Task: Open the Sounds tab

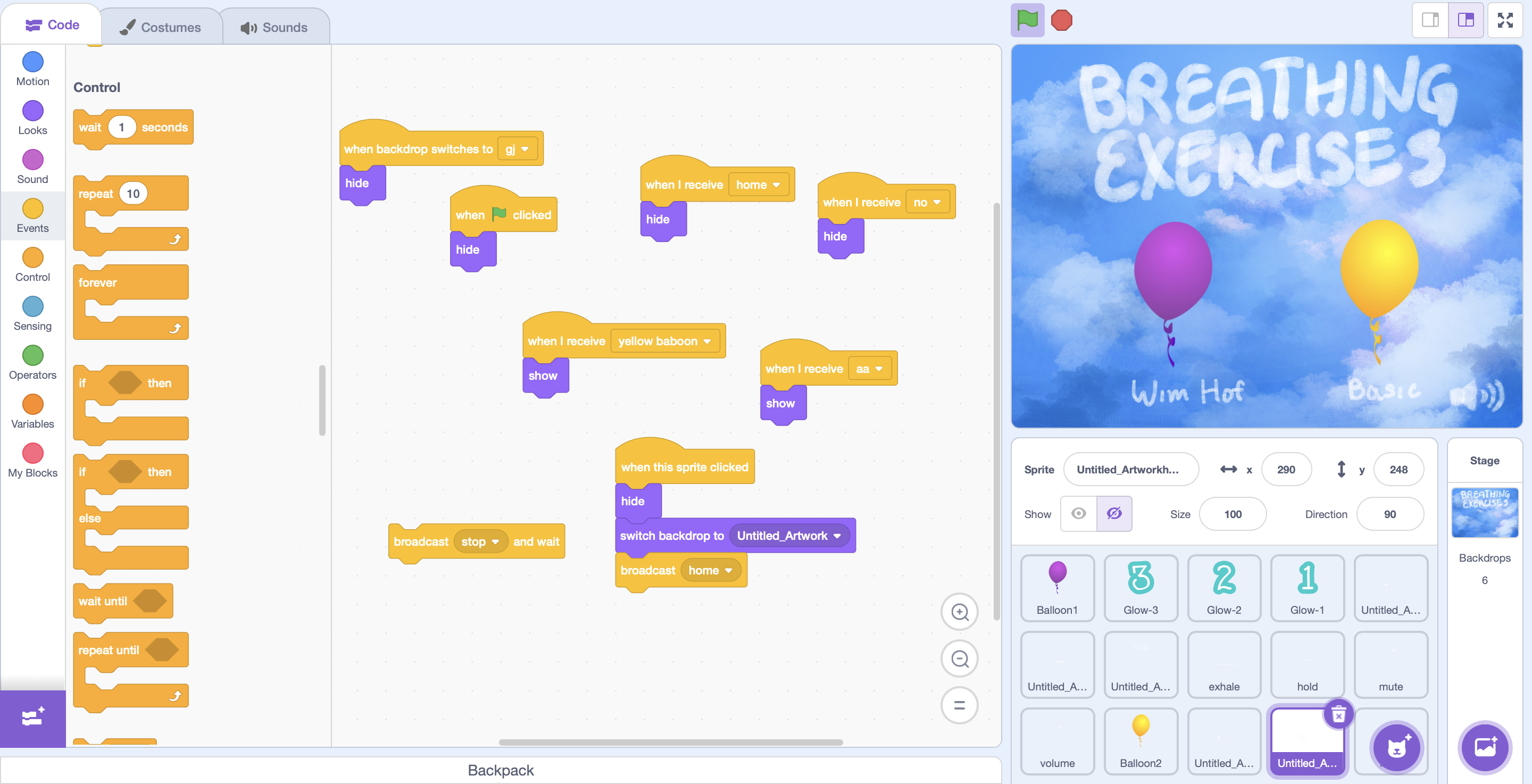Action: (x=274, y=27)
